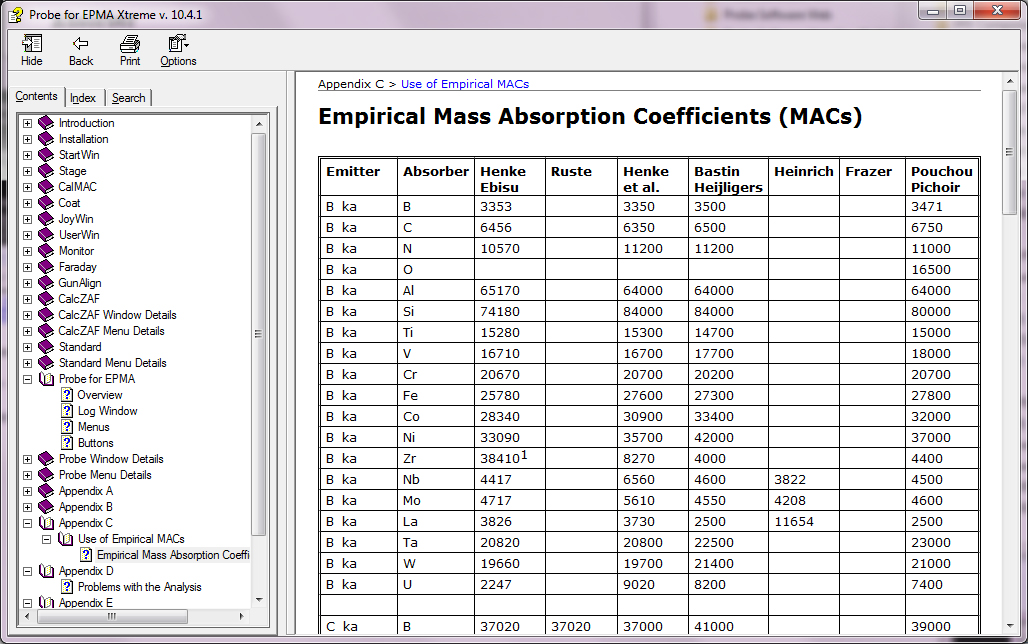
Task: Collapse the Appendix C node
Action: point(28,523)
